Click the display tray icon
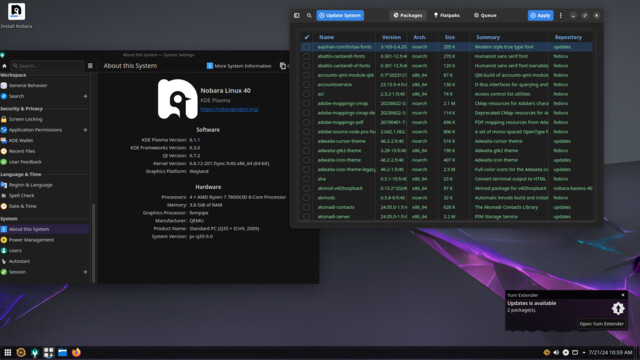 (575, 352)
